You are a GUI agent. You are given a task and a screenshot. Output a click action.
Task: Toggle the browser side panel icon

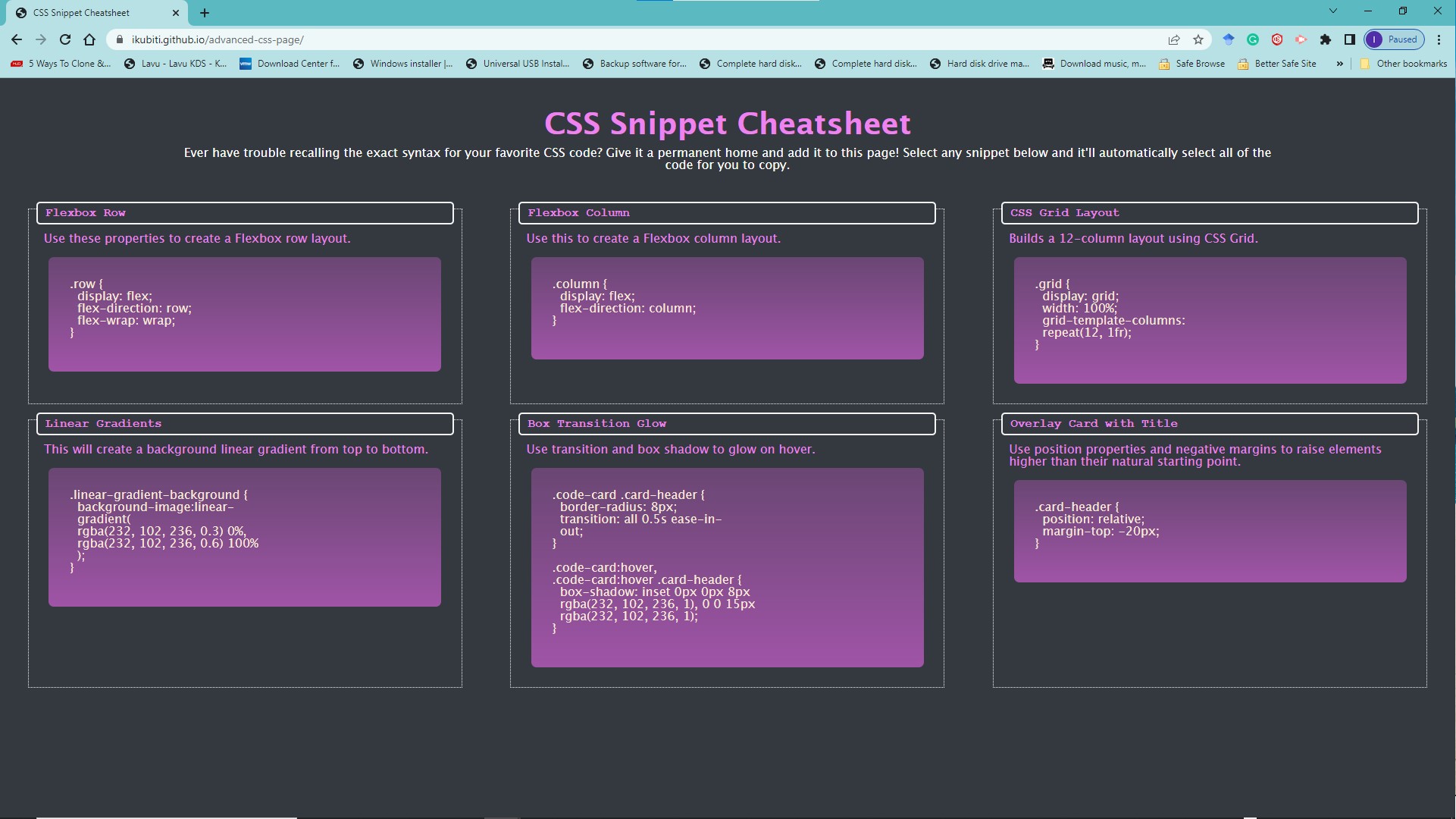point(1350,39)
